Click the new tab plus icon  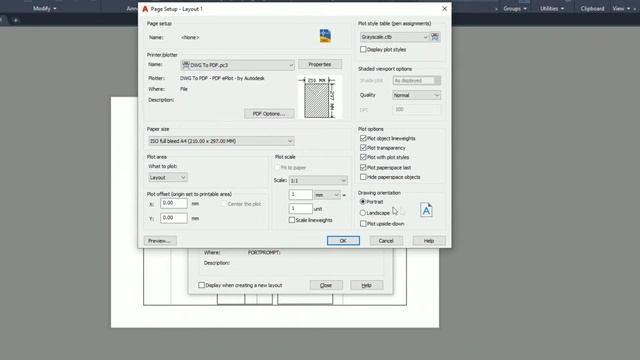[x=16, y=20]
